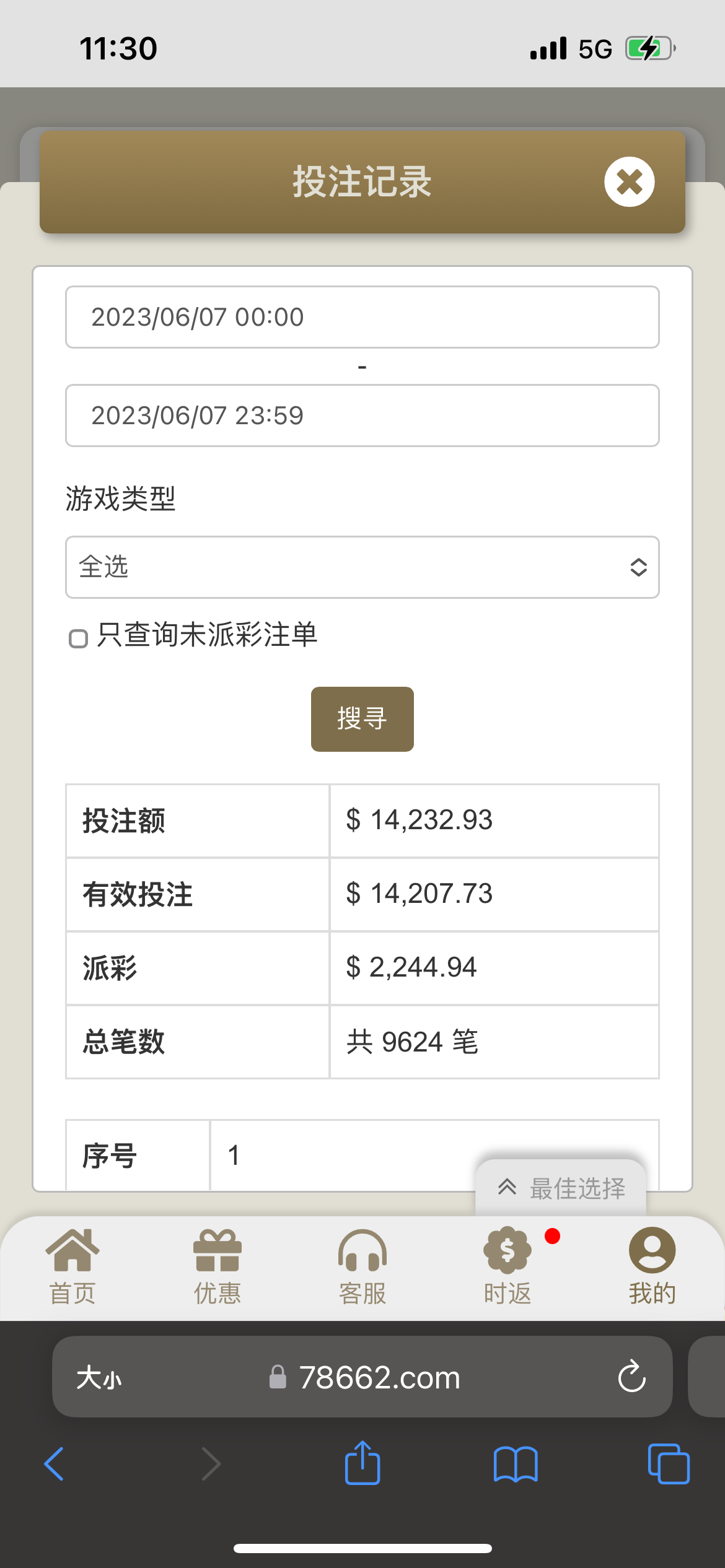This screenshot has height=1568, width=725.
Task: Tap the 首页 home icon
Action: tap(72, 1251)
